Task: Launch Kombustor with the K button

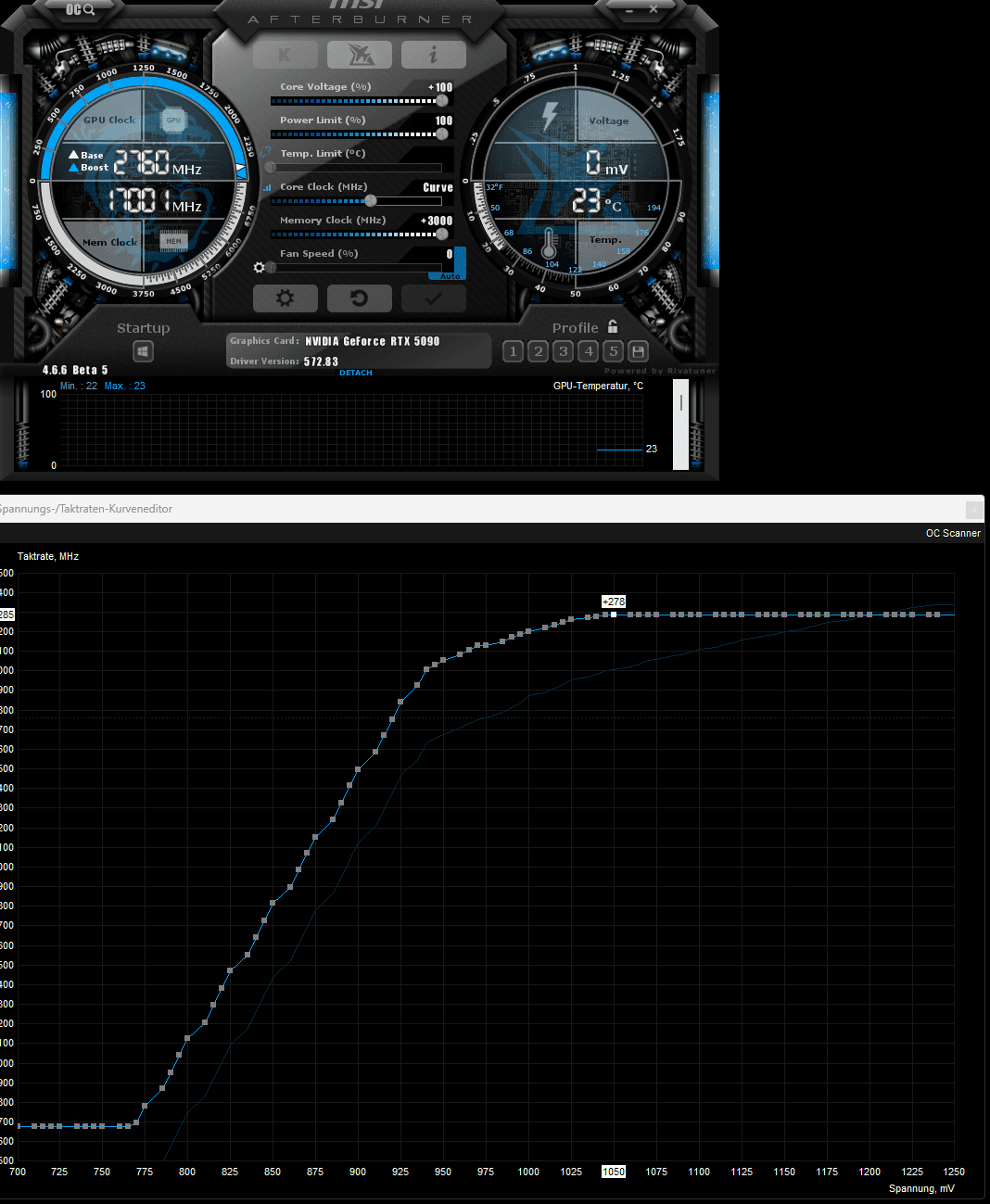Action: (x=286, y=56)
